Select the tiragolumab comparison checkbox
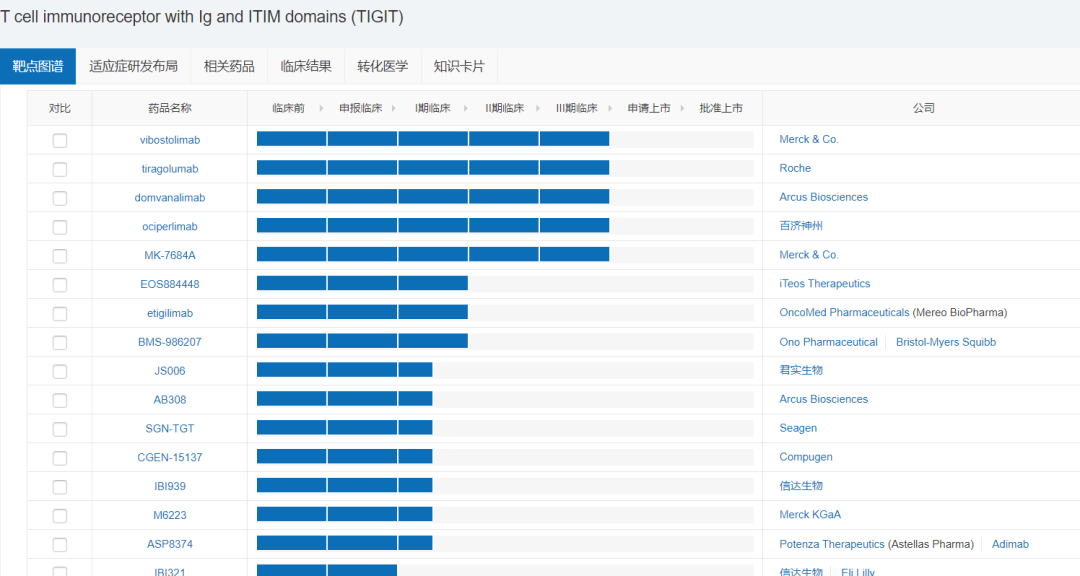The height and width of the screenshot is (576, 1080). tap(60, 169)
